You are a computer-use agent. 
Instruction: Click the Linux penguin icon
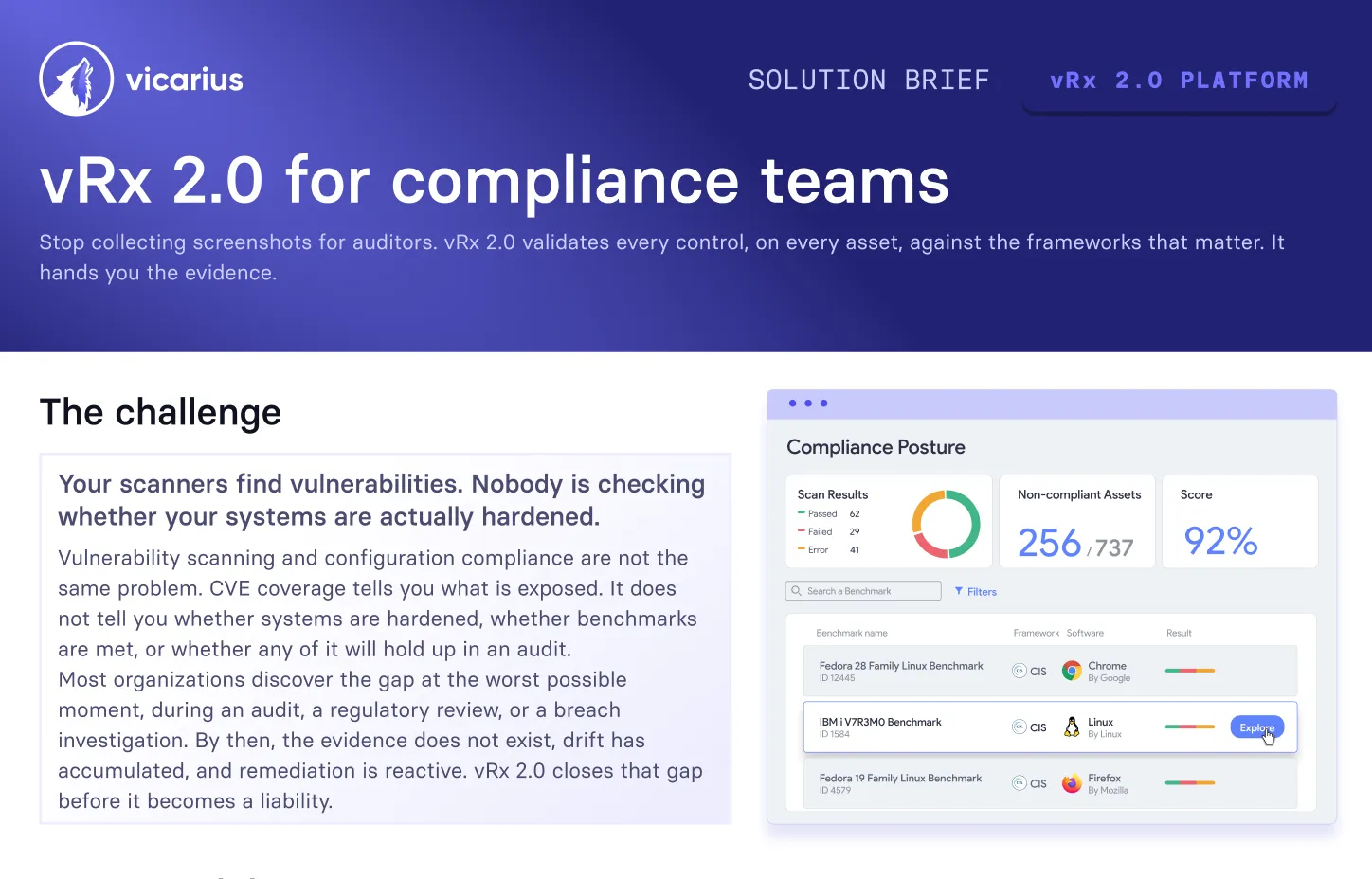click(x=1072, y=727)
